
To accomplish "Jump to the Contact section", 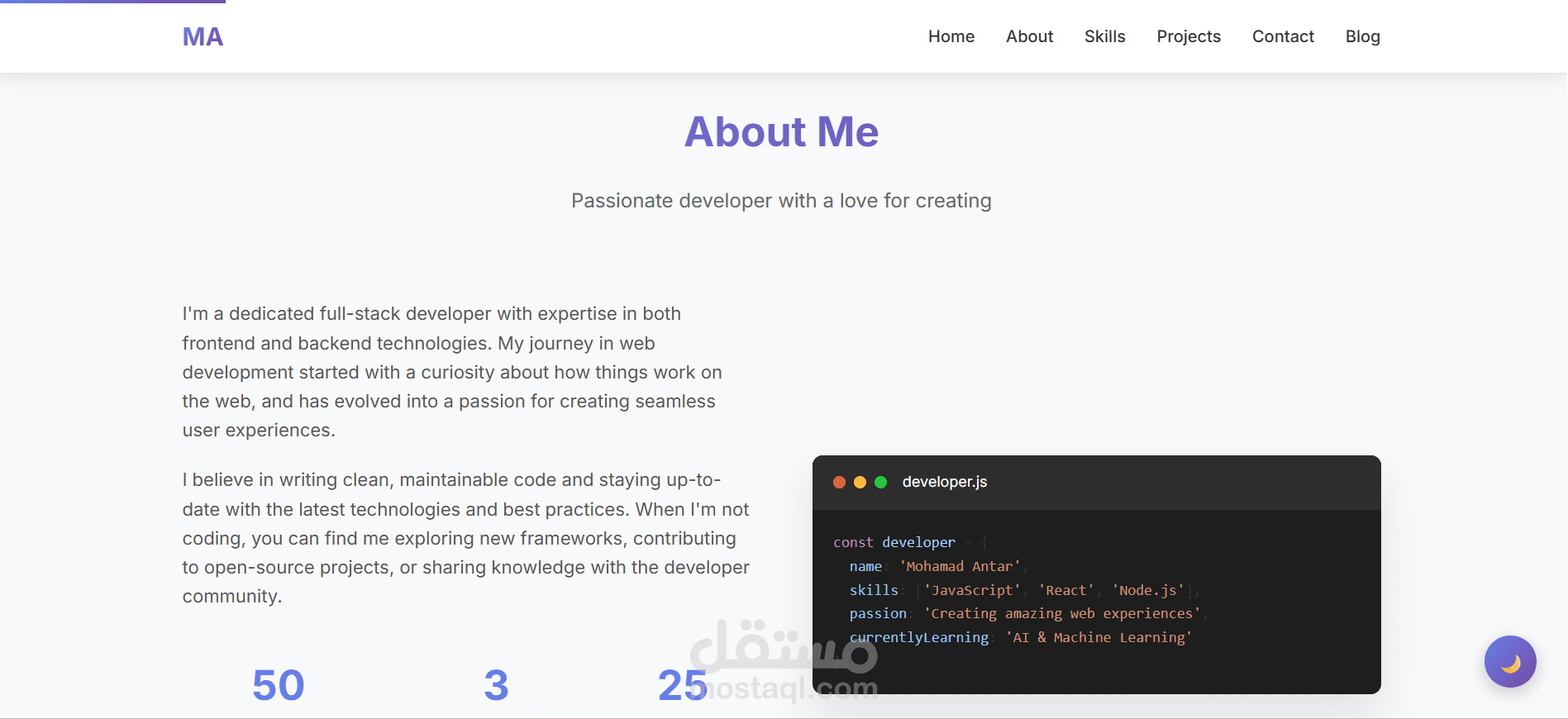I will coord(1282,36).
